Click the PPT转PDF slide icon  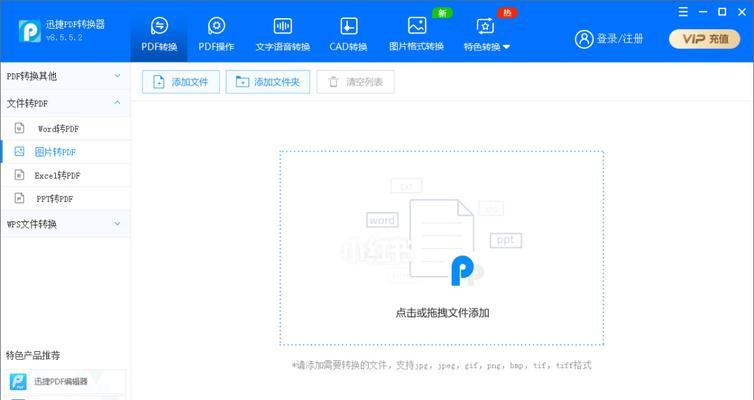[19, 198]
